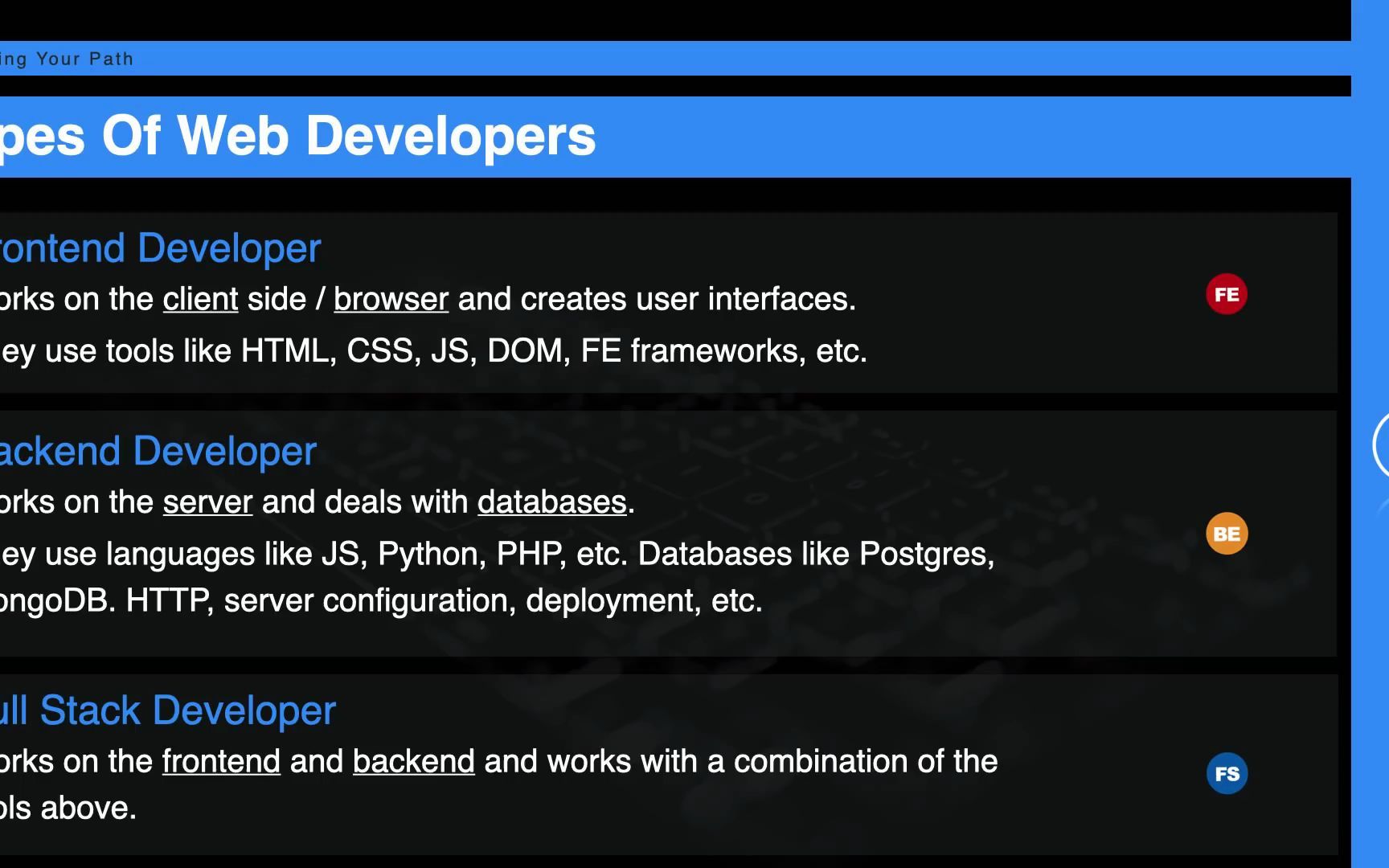1389x868 pixels.
Task: Click the Backend Developer heading
Action: [158, 451]
